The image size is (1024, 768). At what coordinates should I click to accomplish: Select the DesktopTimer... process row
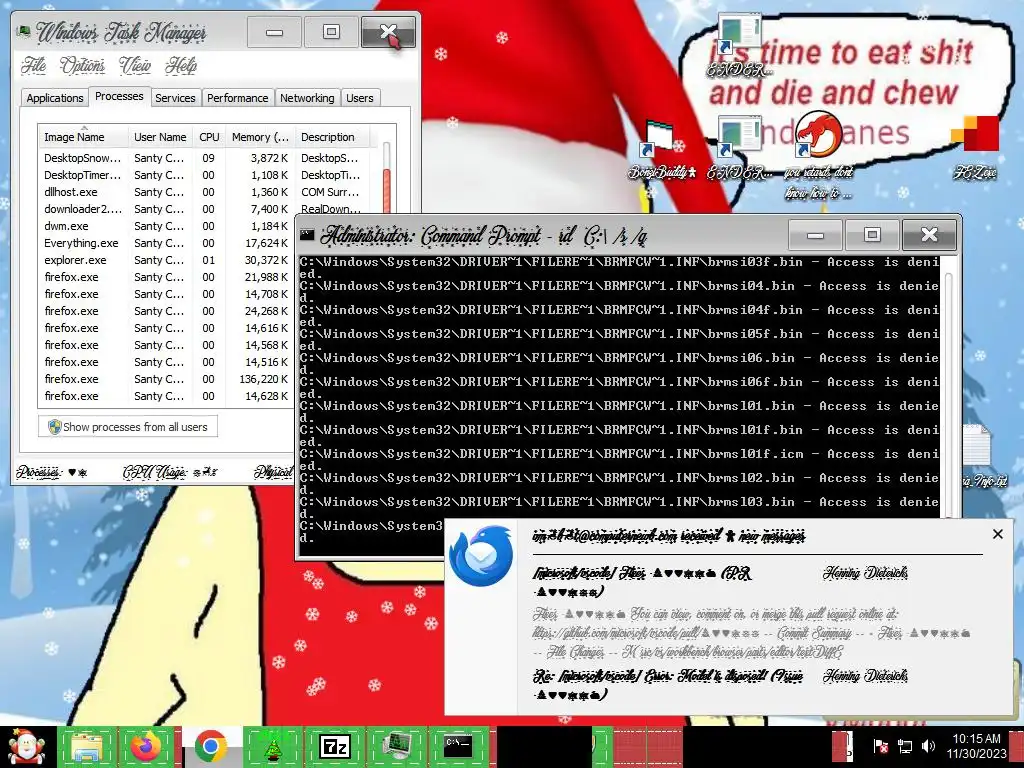click(x=202, y=175)
